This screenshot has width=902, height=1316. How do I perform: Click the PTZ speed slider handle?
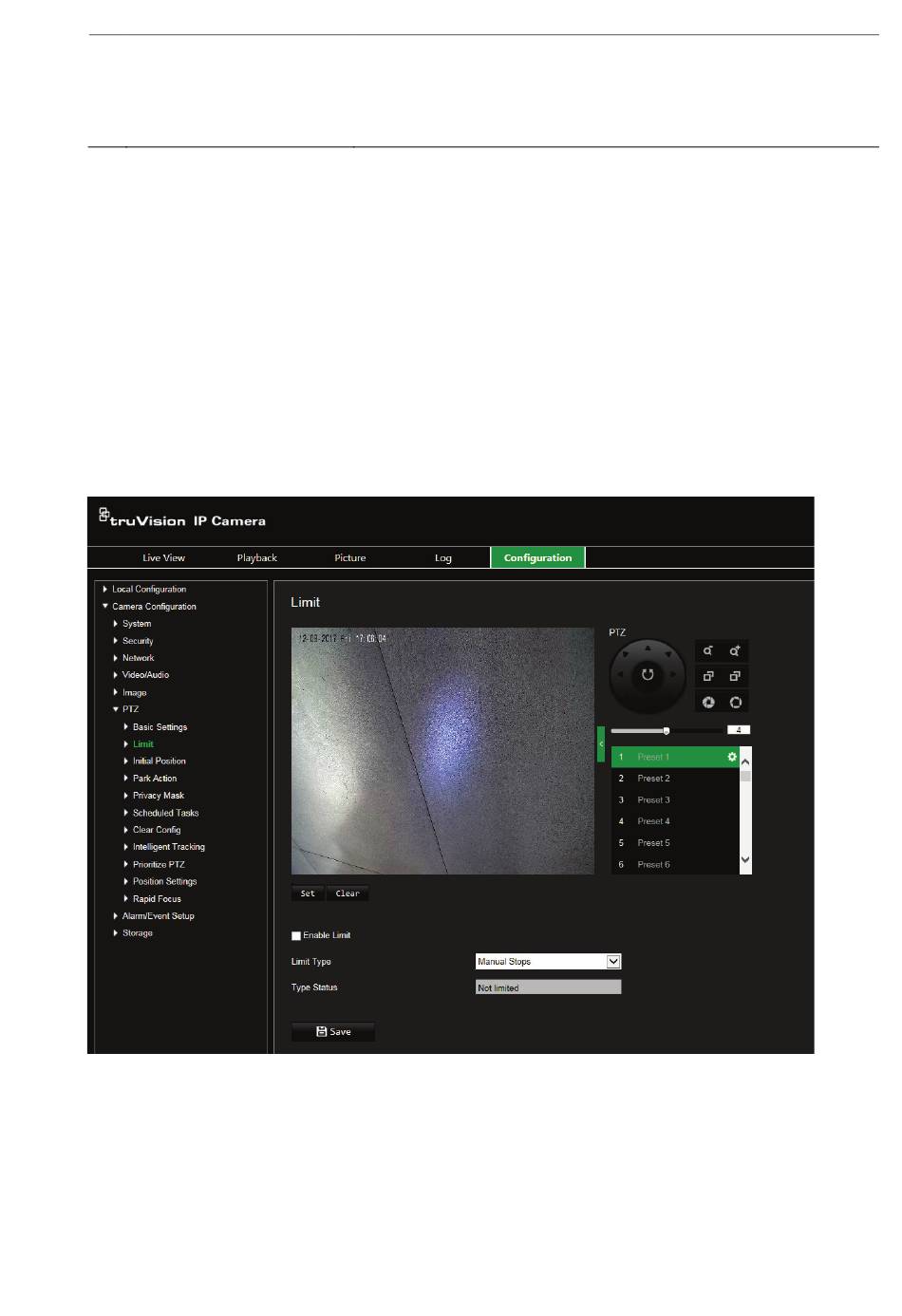tap(667, 731)
